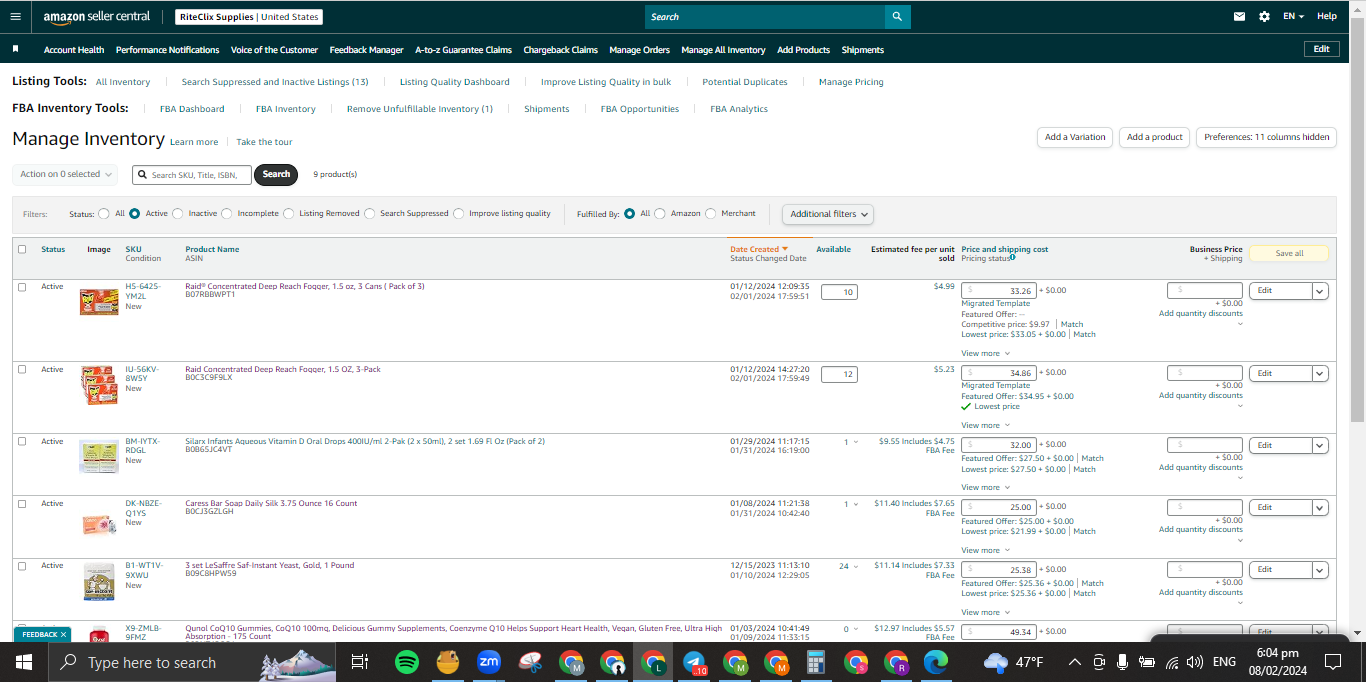This screenshot has height=682, width=1366.
Task: Select checkbox for SKU HS-6425-YM2L row
Action: [22, 287]
